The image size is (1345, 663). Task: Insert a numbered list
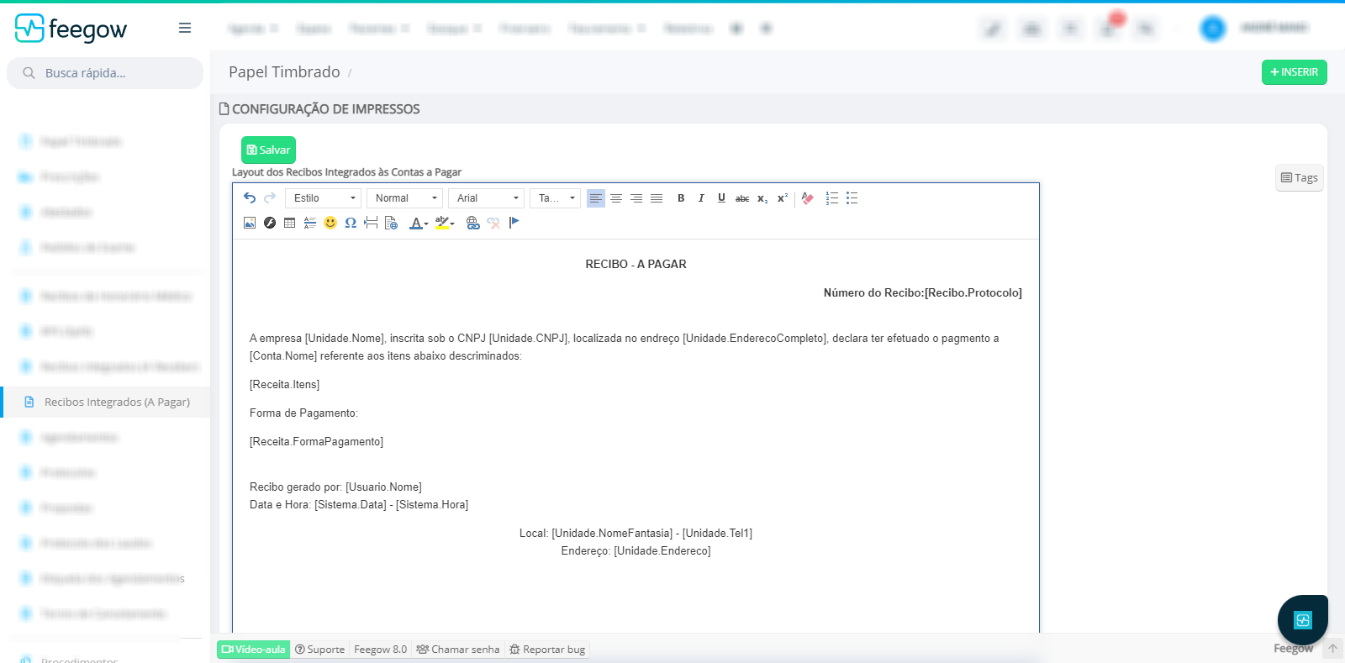832,198
